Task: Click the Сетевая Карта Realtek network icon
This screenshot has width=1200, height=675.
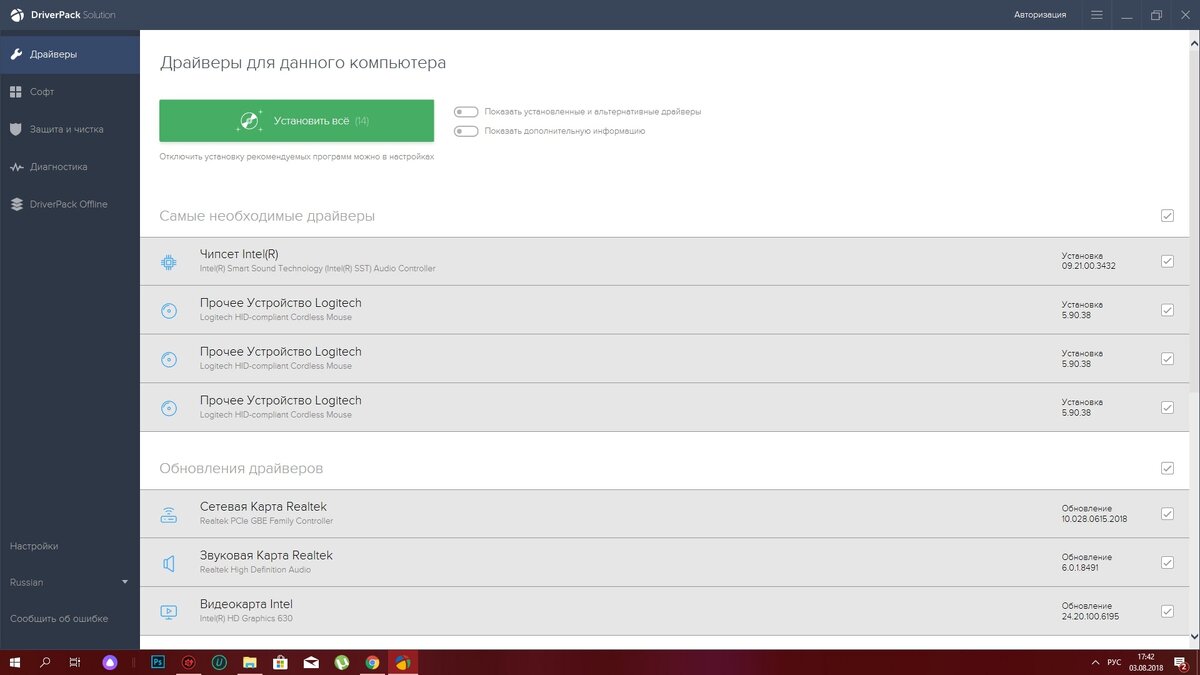Action: (x=168, y=514)
